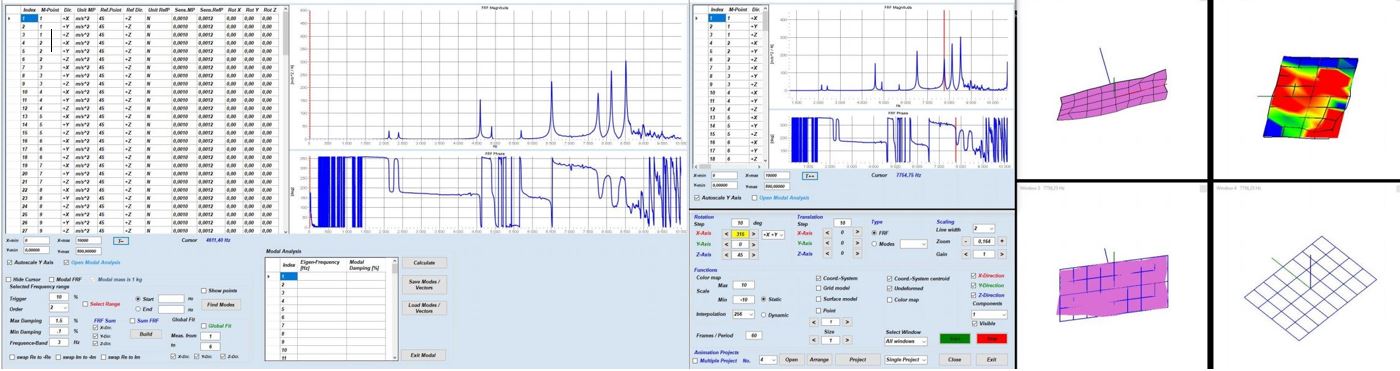Screen dimensions: 1400x371
Task: Increase the X-Axis rotation with its right arrow
Action: 754,234
